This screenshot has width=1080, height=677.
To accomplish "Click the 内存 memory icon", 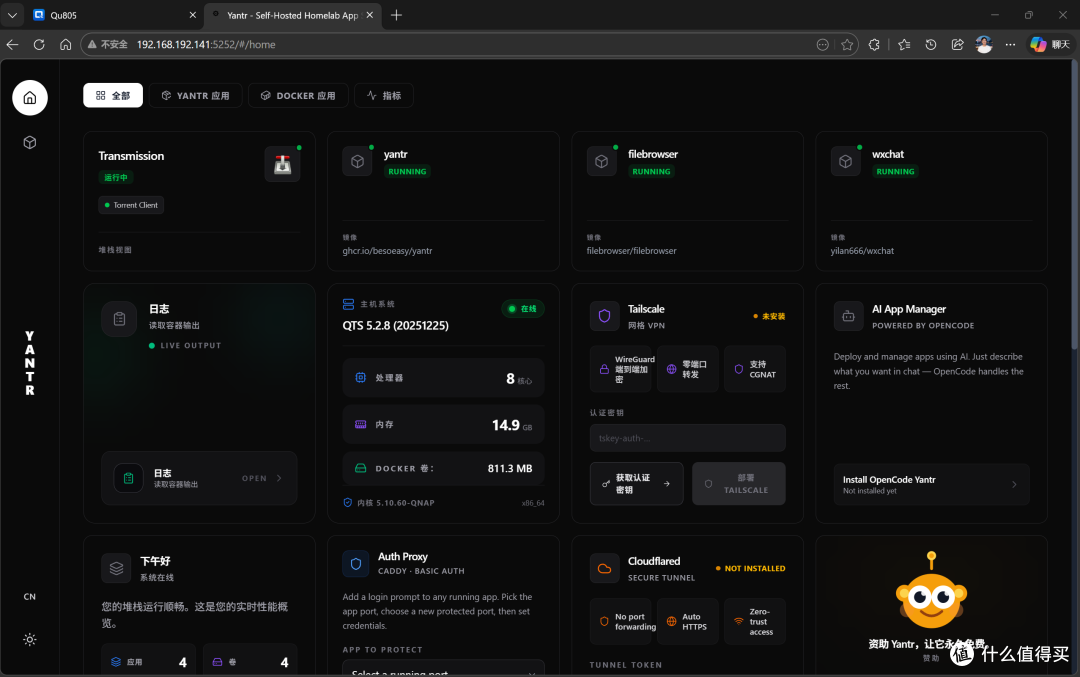I will 360,424.
